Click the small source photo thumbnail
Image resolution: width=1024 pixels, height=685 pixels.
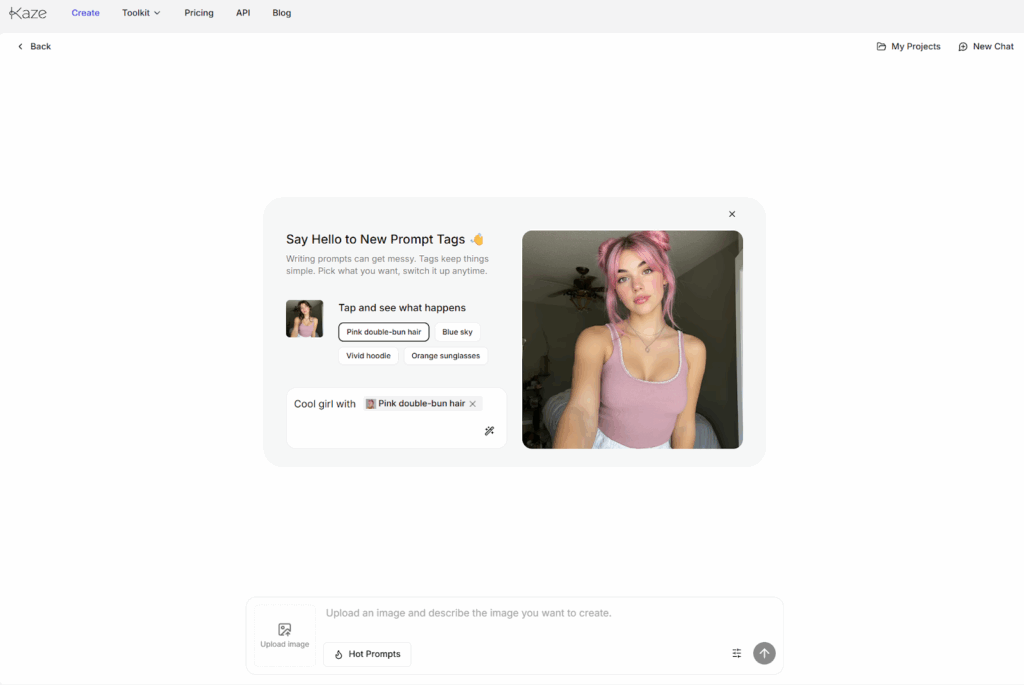click(304, 319)
